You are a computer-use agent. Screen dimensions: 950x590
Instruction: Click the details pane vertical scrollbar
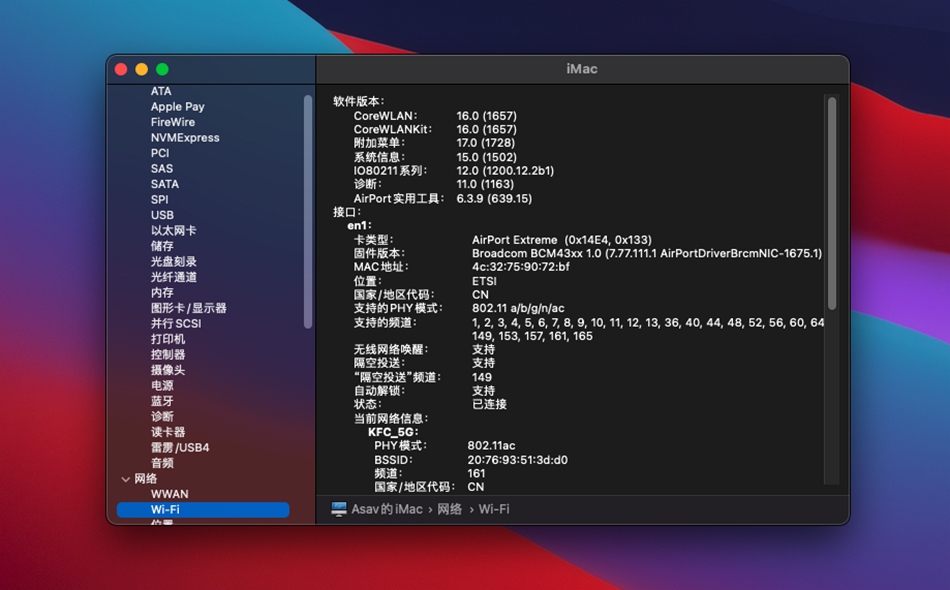coord(831,200)
